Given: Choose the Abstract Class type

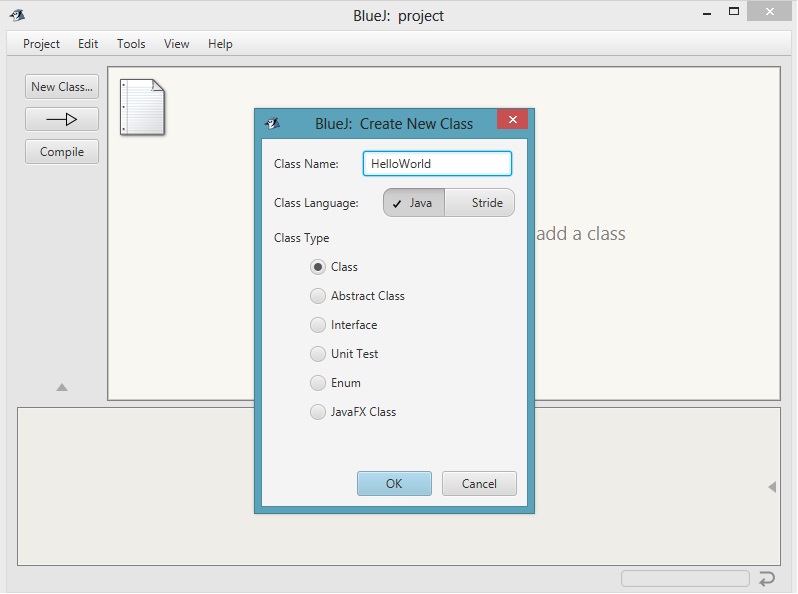Looking at the screenshot, I should coord(318,296).
